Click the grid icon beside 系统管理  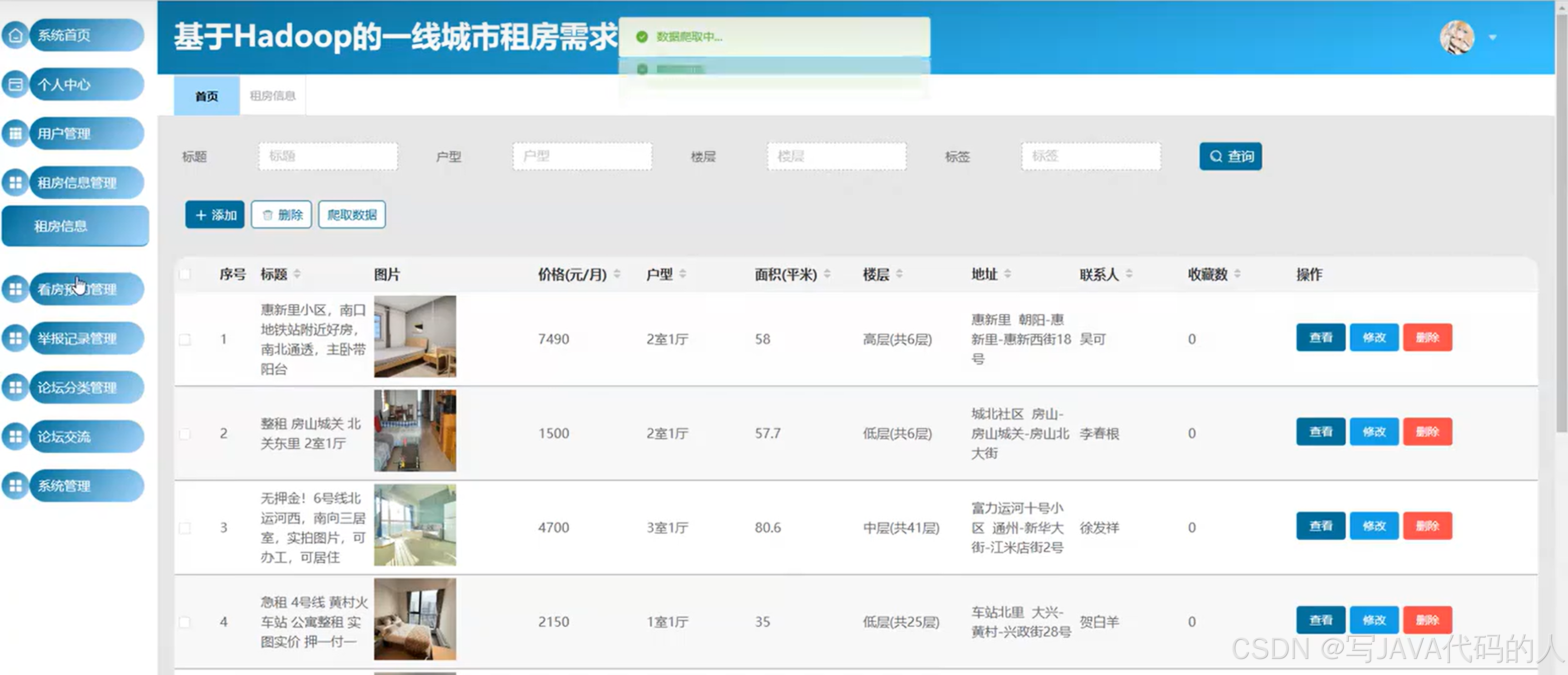click(x=15, y=486)
